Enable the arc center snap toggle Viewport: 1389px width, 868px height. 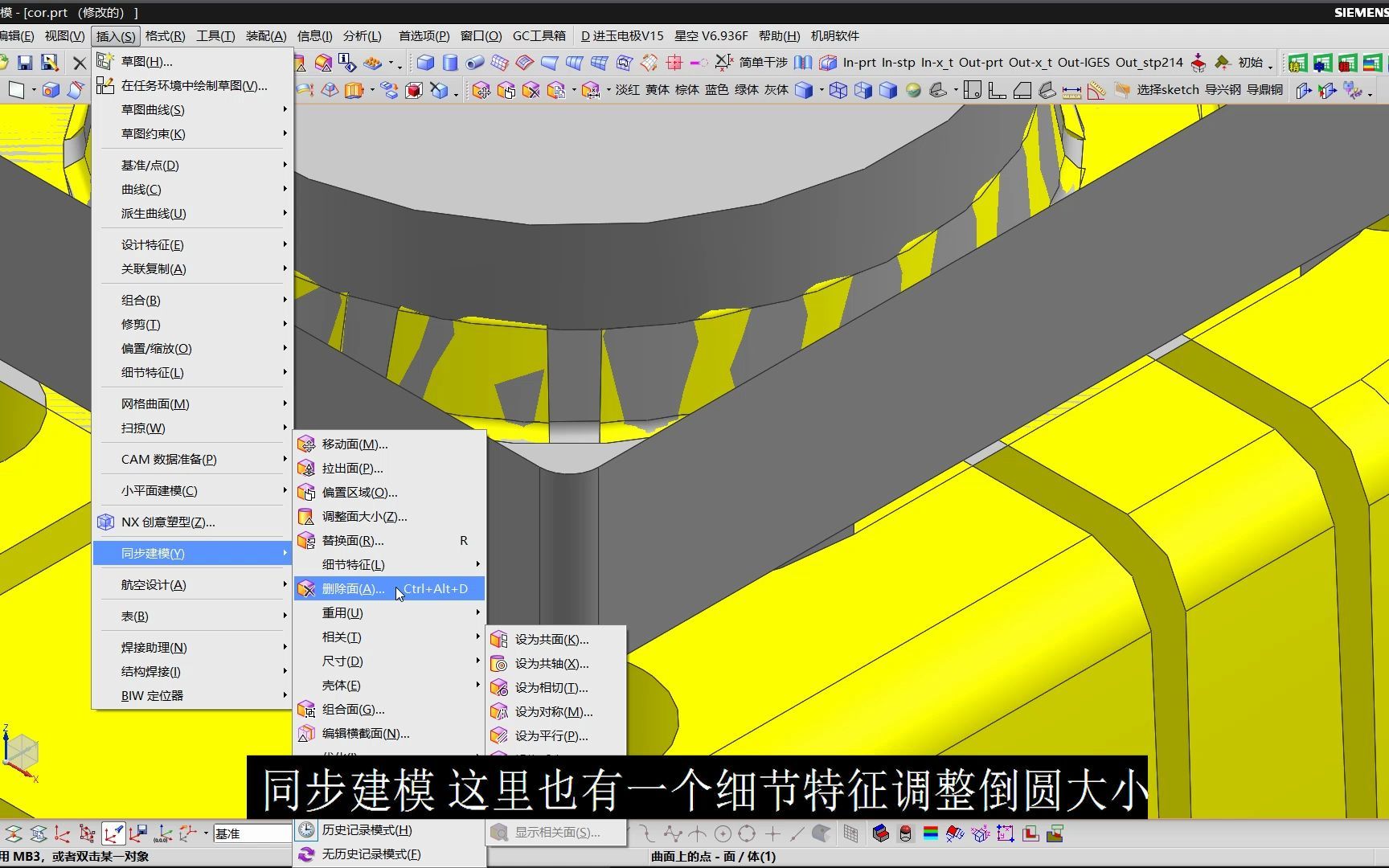point(722,833)
